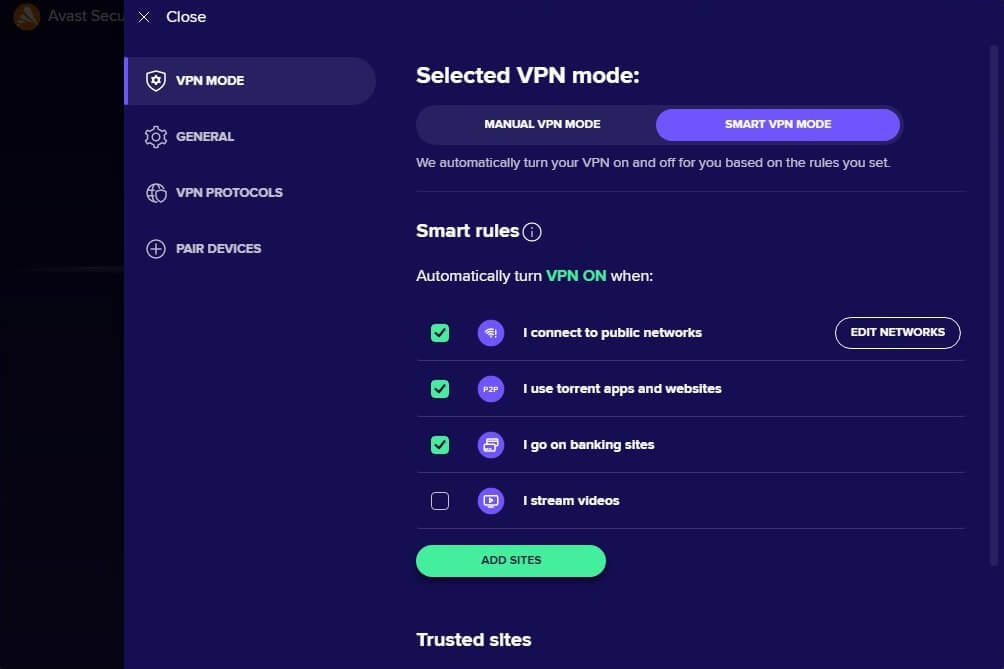Screen dimensions: 1004x669
Task: Select the VPN Mode shield icon
Action: click(x=157, y=80)
